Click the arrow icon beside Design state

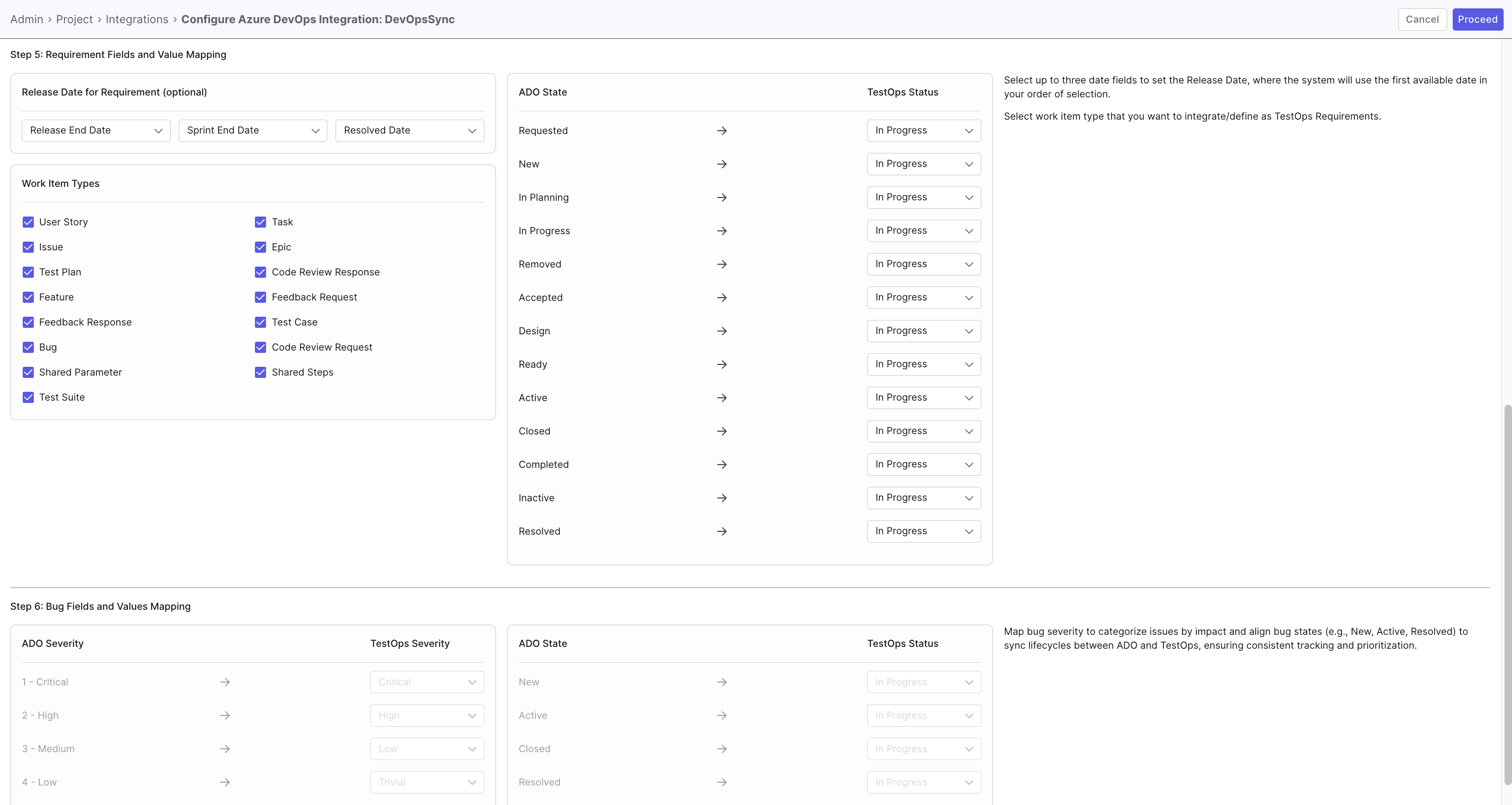722,331
